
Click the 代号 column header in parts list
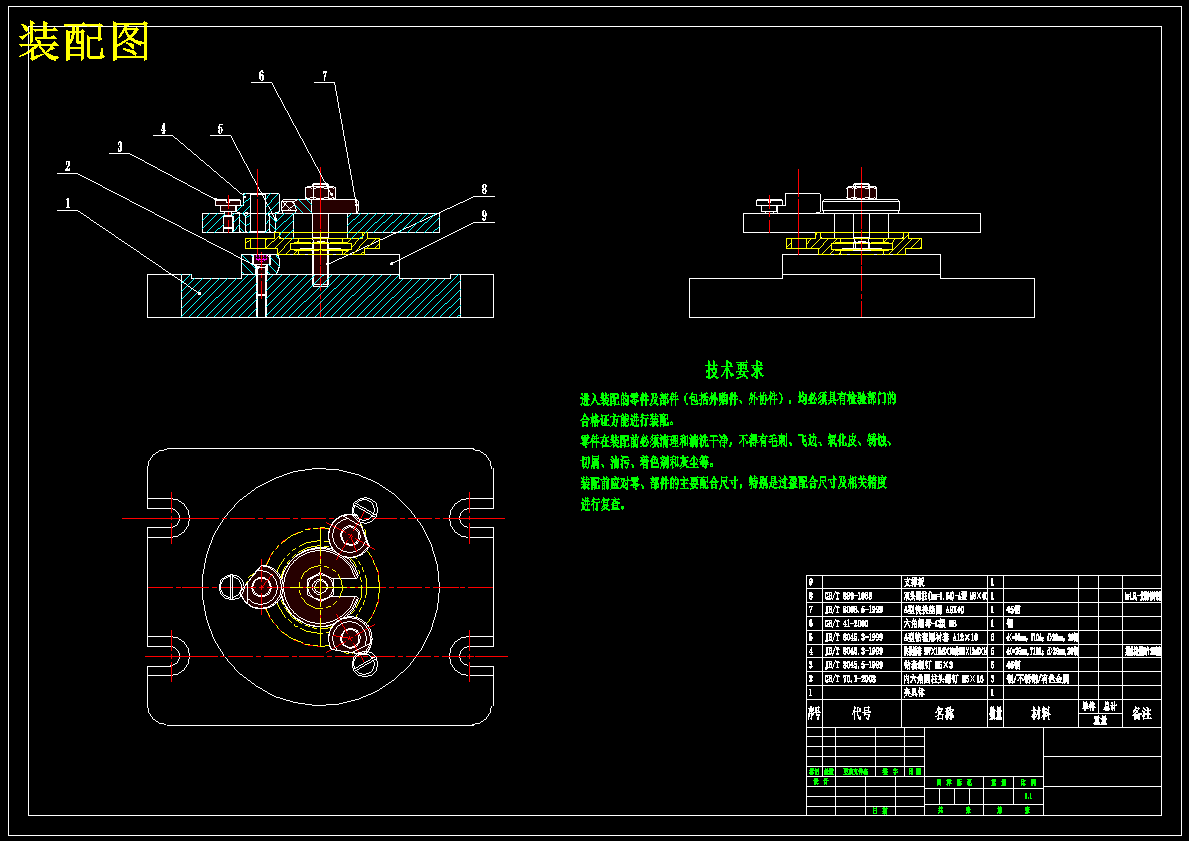point(861,713)
